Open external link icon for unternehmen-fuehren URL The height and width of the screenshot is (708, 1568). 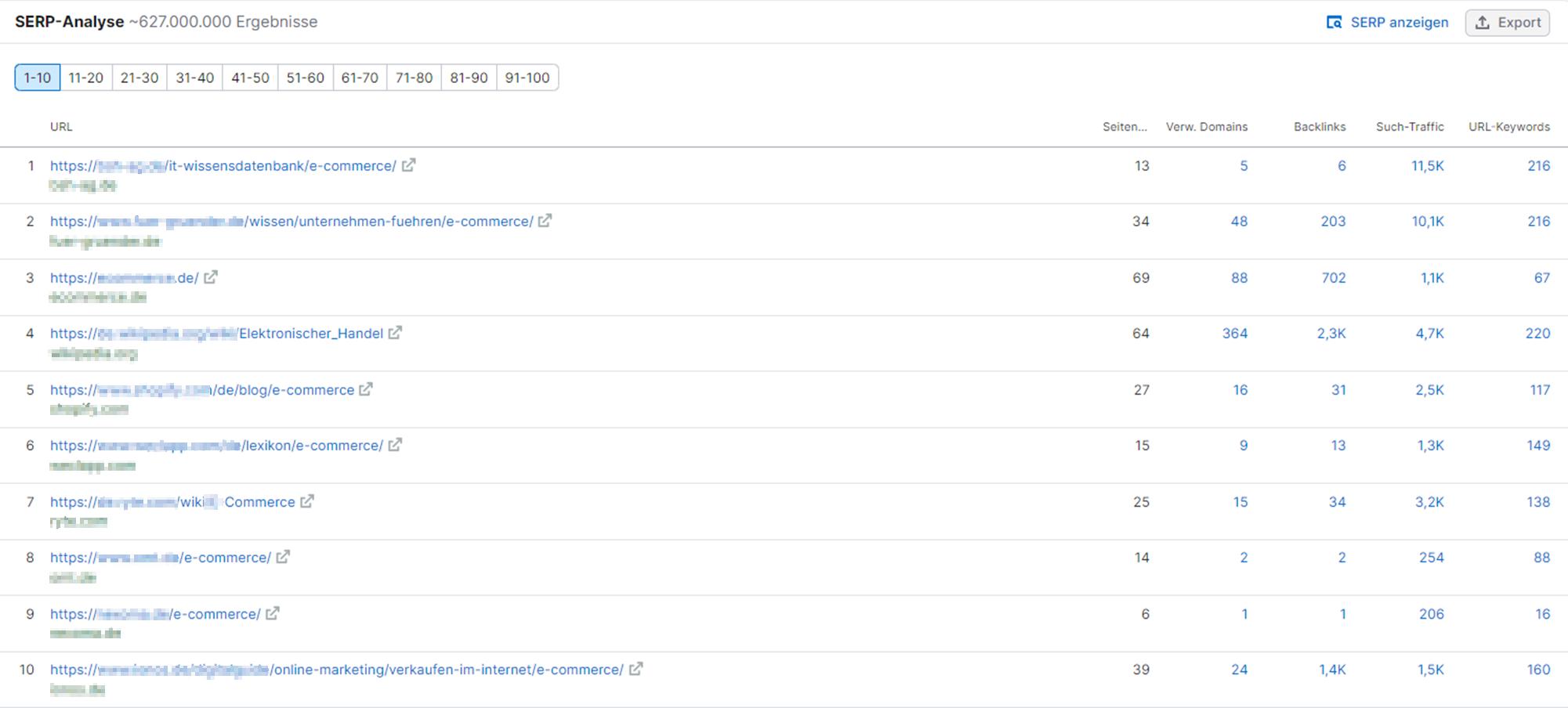pos(545,221)
